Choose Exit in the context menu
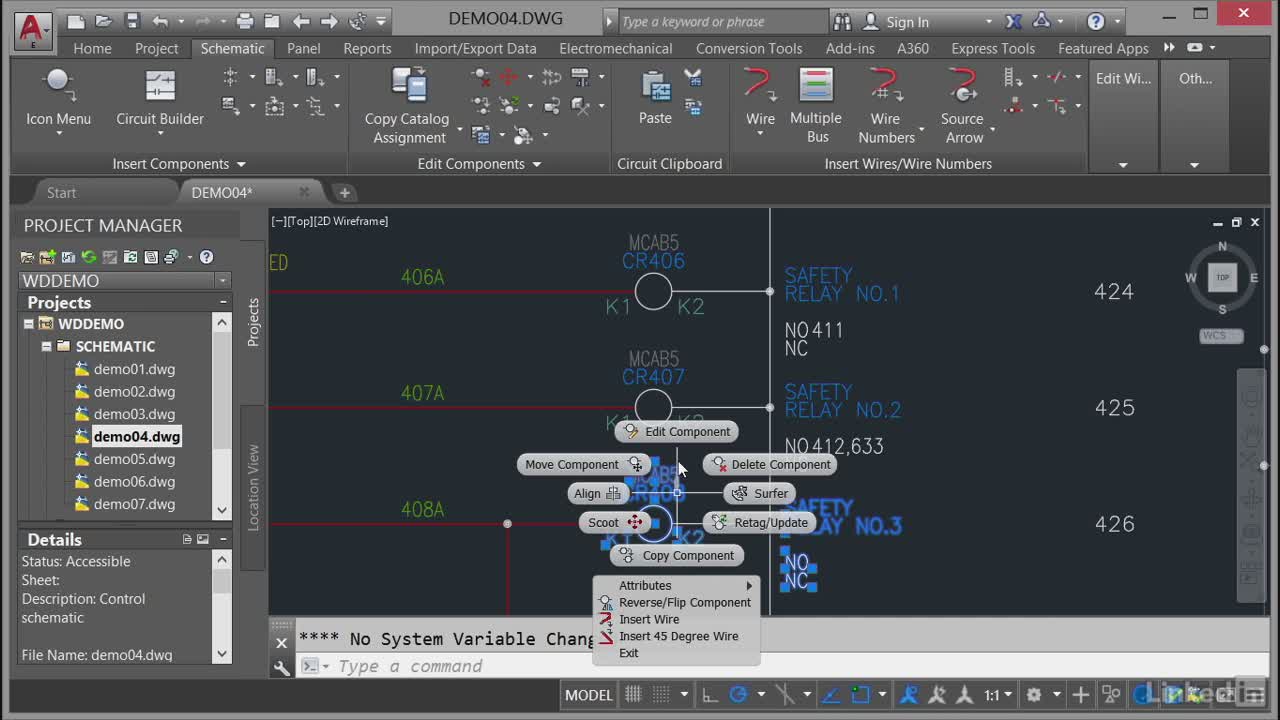This screenshot has height=720, width=1280. click(628, 653)
